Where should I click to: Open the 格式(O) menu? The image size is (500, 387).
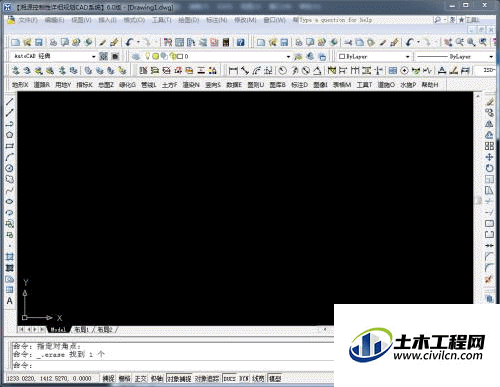point(134,20)
